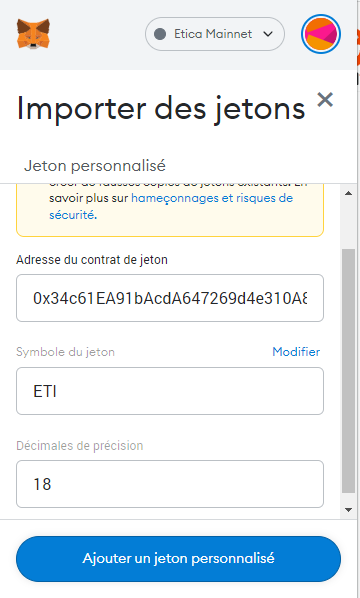Close the Importer des jetons dialog
The height and width of the screenshot is (598, 360).
[x=325, y=100]
